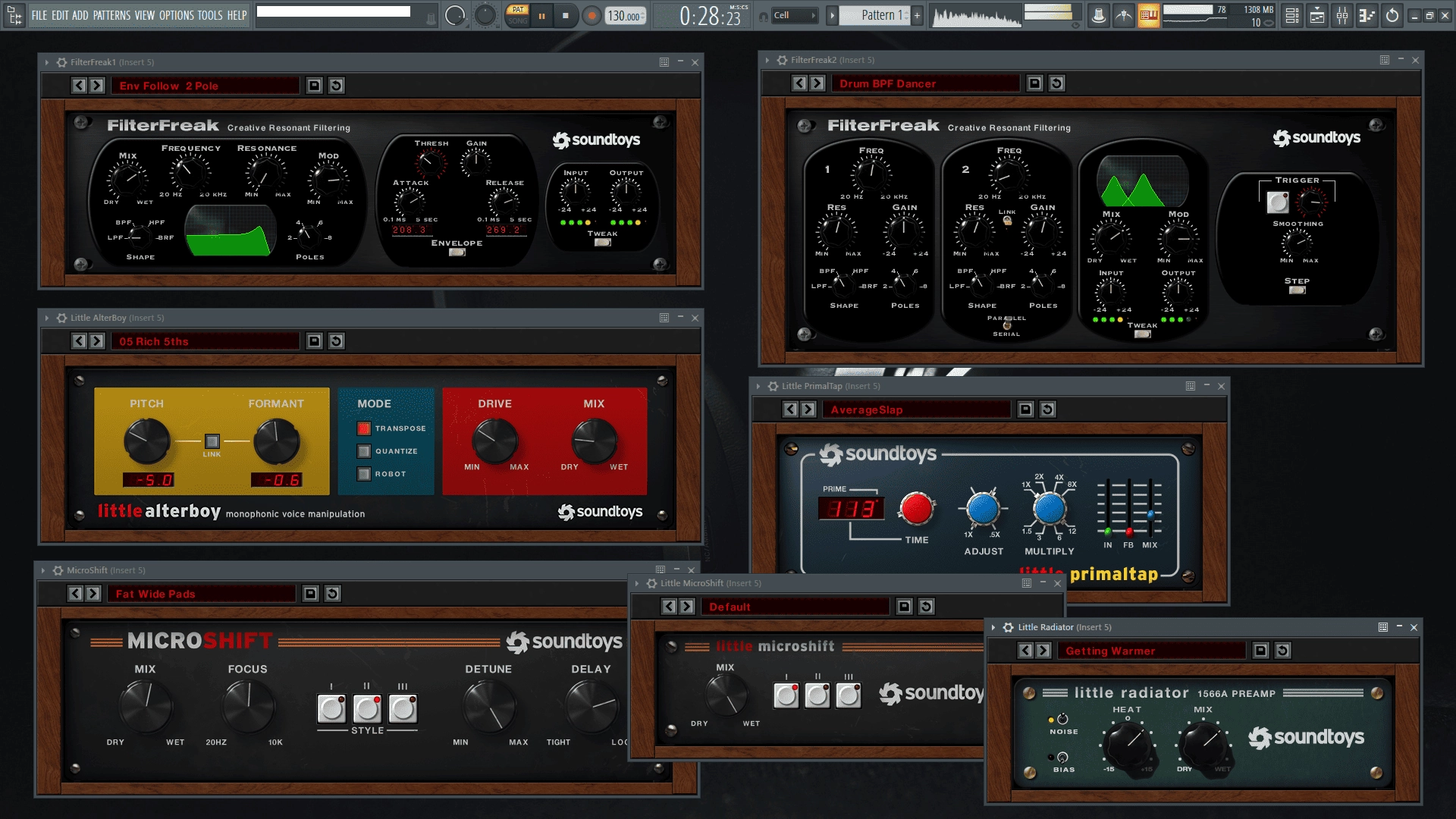Select style I button in the MicroShift window
This screenshot has width=1456, height=819.
point(331,709)
